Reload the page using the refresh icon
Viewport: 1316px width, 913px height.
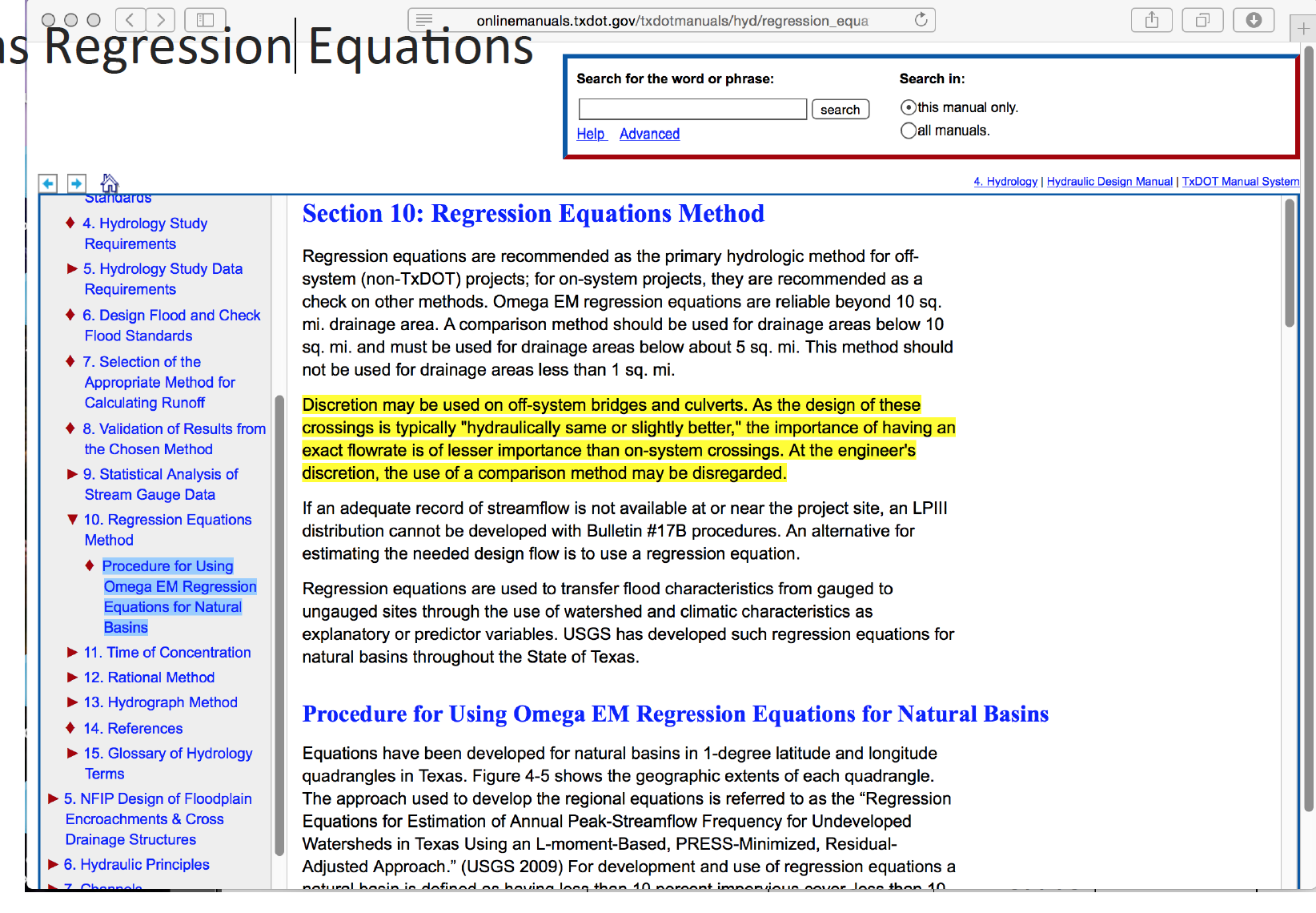click(921, 20)
